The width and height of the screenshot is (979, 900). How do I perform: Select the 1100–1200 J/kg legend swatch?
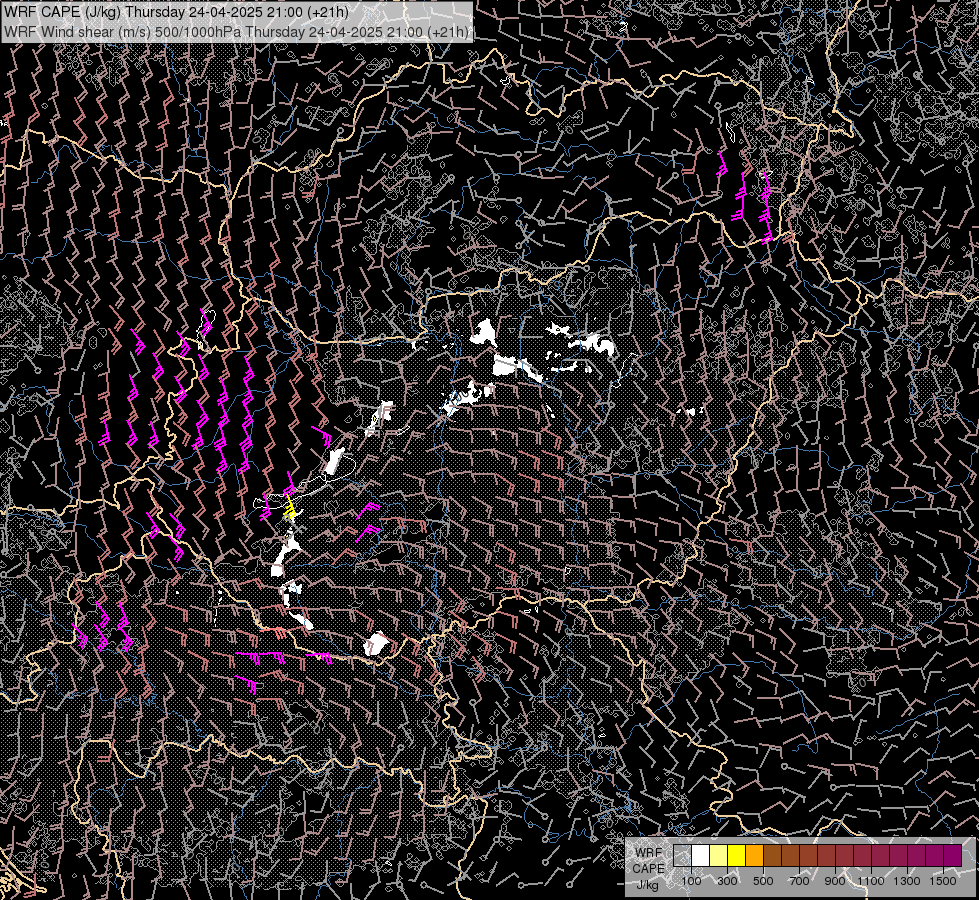pos(880,855)
